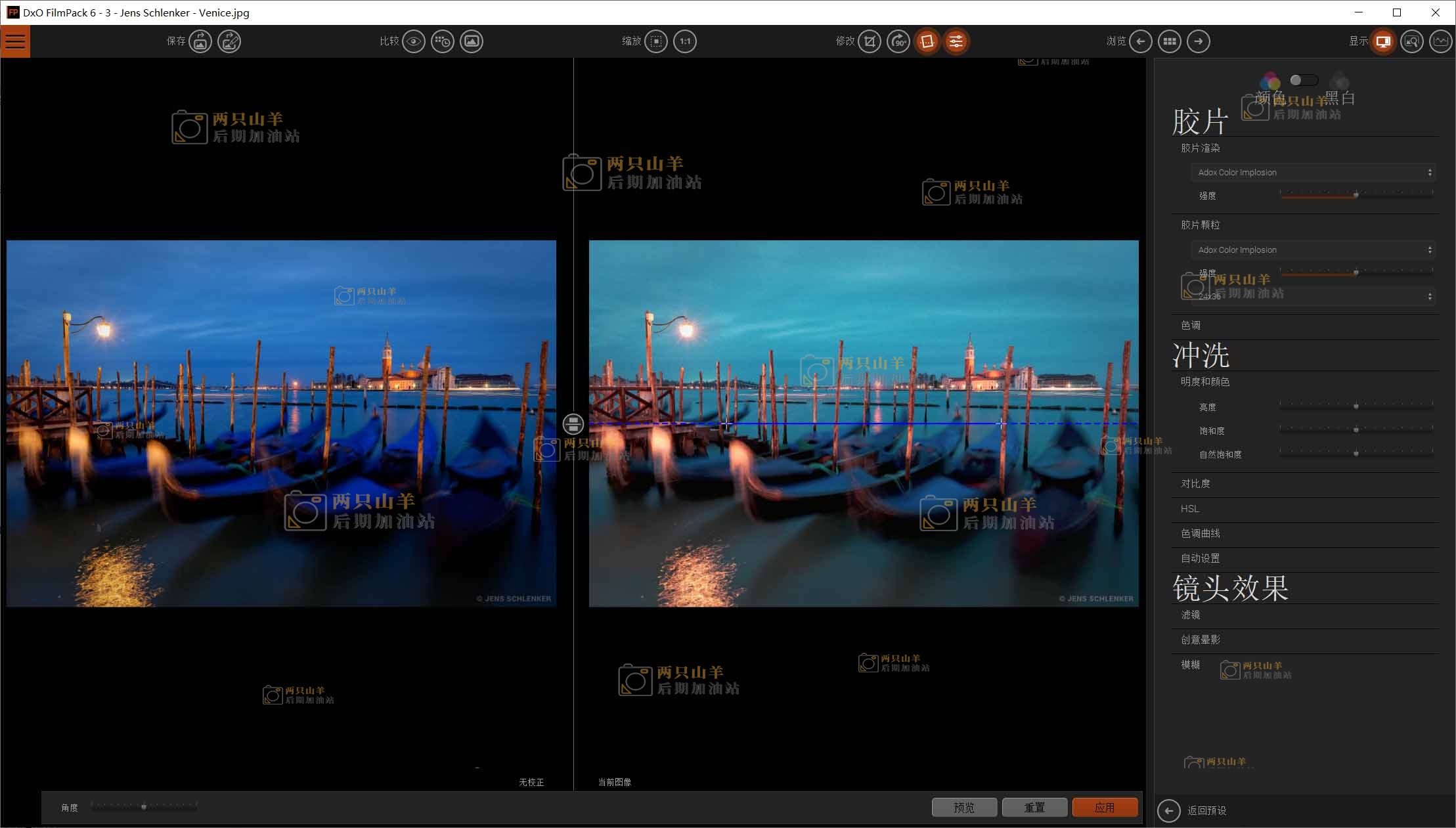Click the 角度 angle slider
This screenshot has width=1456, height=828.
click(144, 807)
